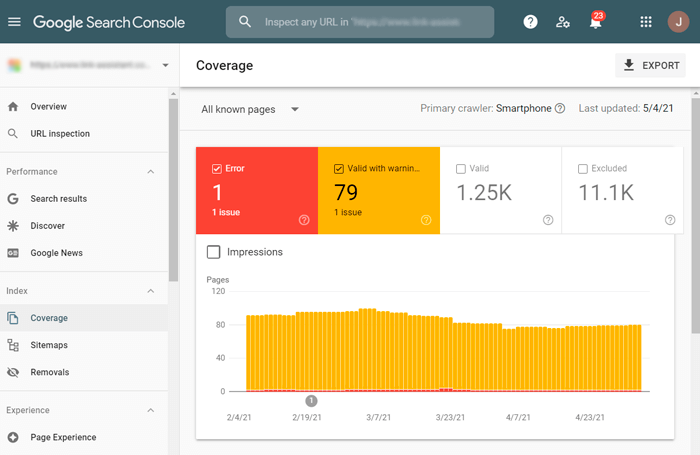Click help icon on Excluded card
This screenshot has width=700, height=455.
670,220
